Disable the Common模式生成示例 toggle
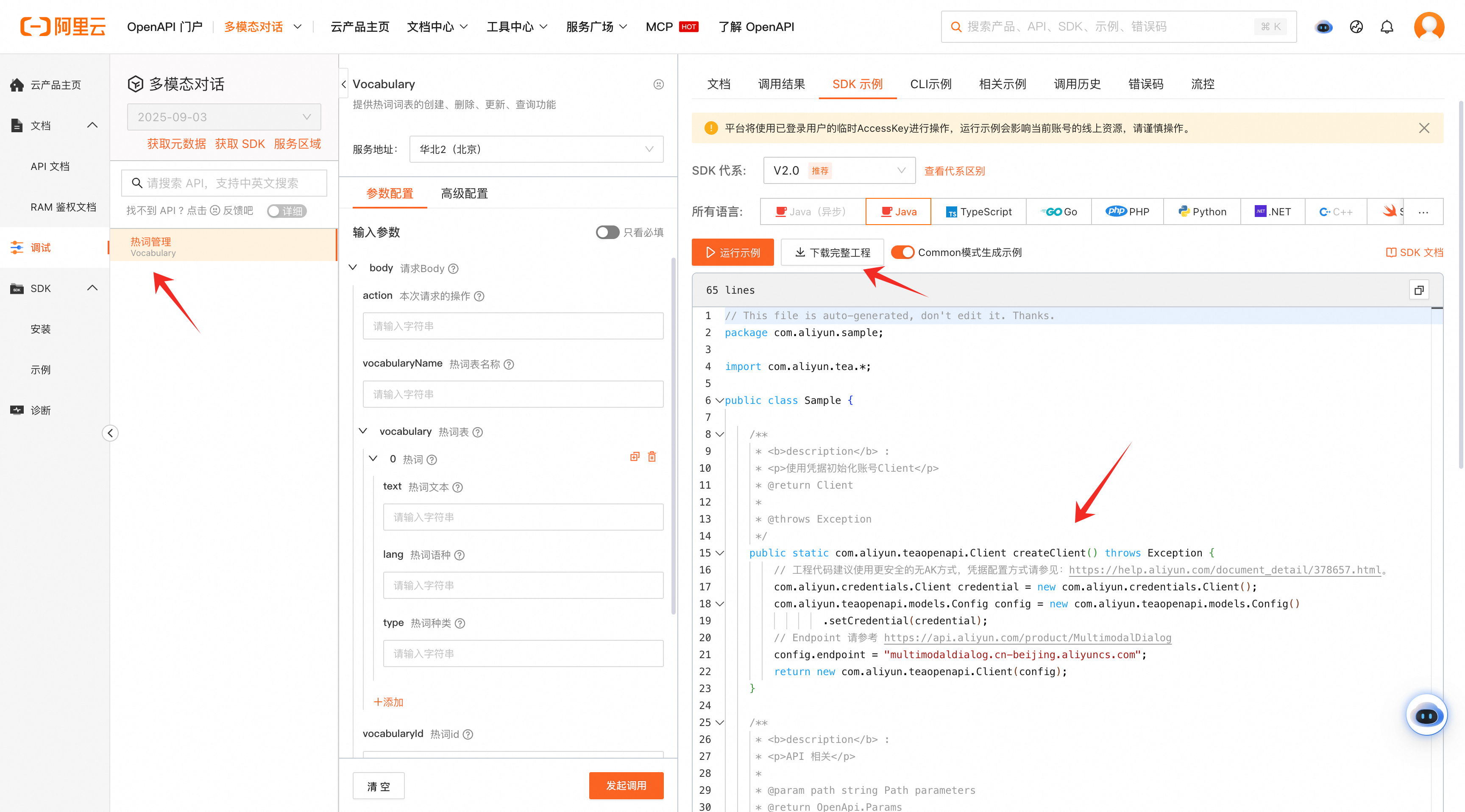Screen dimensions: 1465x812 (x=902, y=253)
